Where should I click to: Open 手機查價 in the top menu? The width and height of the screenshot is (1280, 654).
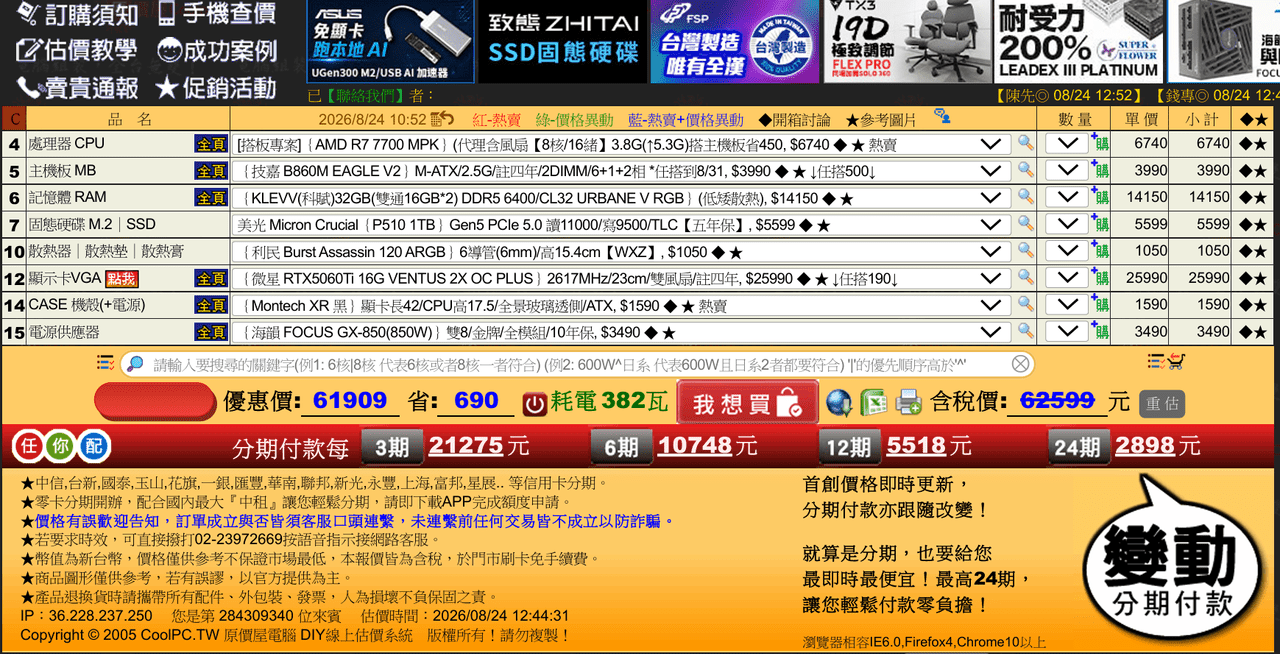pos(217,14)
